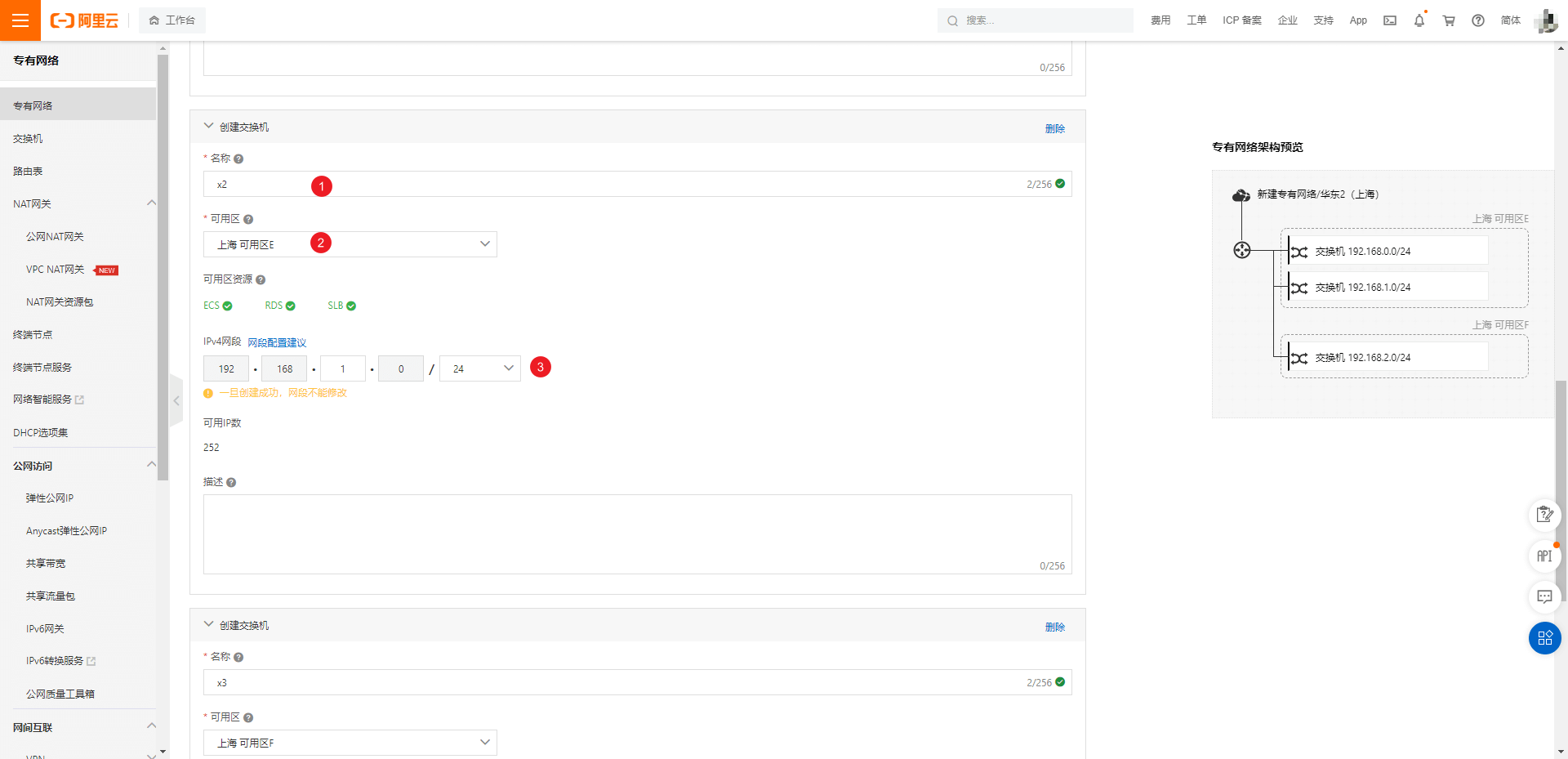Open the App menu item
Image resolution: width=1568 pixels, height=759 pixels.
(x=1358, y=20)
